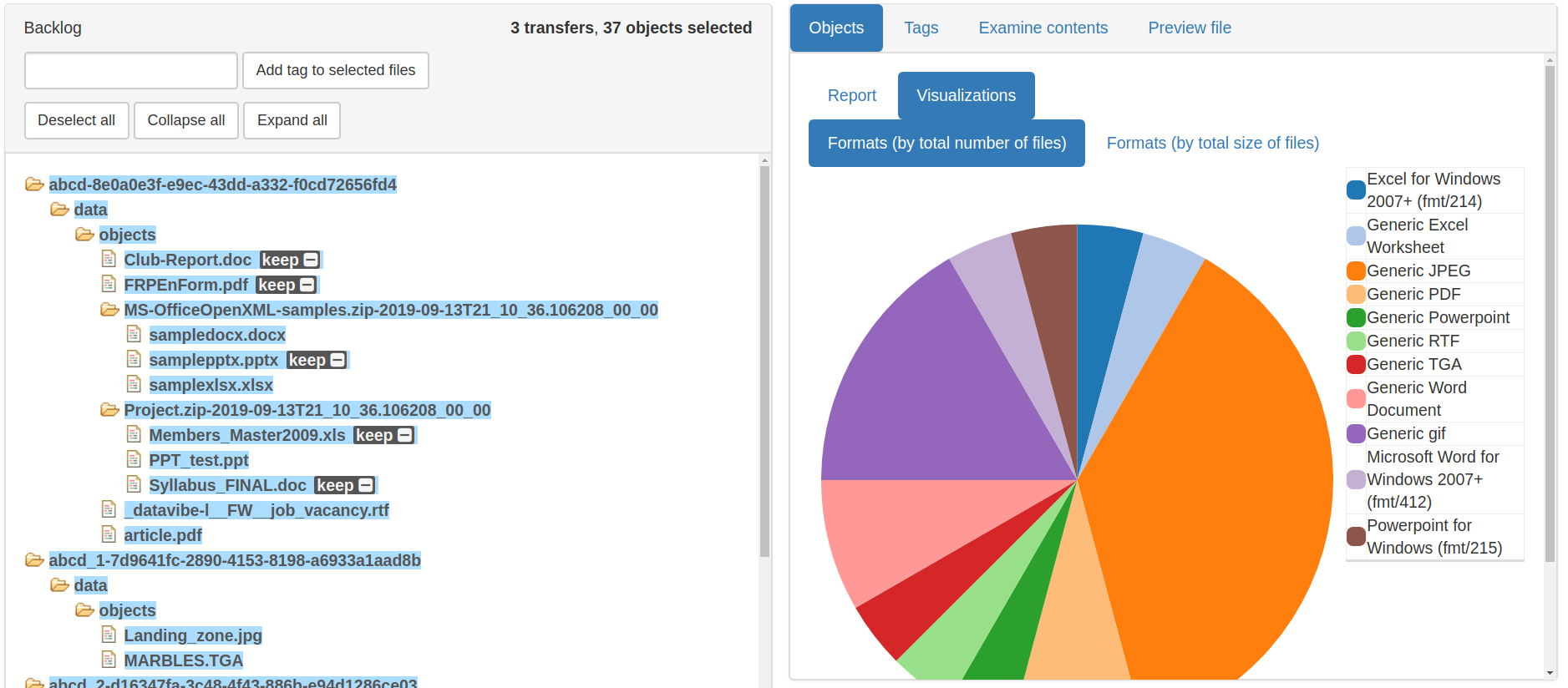Screen dimensions: 1568x688
Task: Collapse the Project.zip folder icon
Action: pyautogui.click(x=109, y=410)
